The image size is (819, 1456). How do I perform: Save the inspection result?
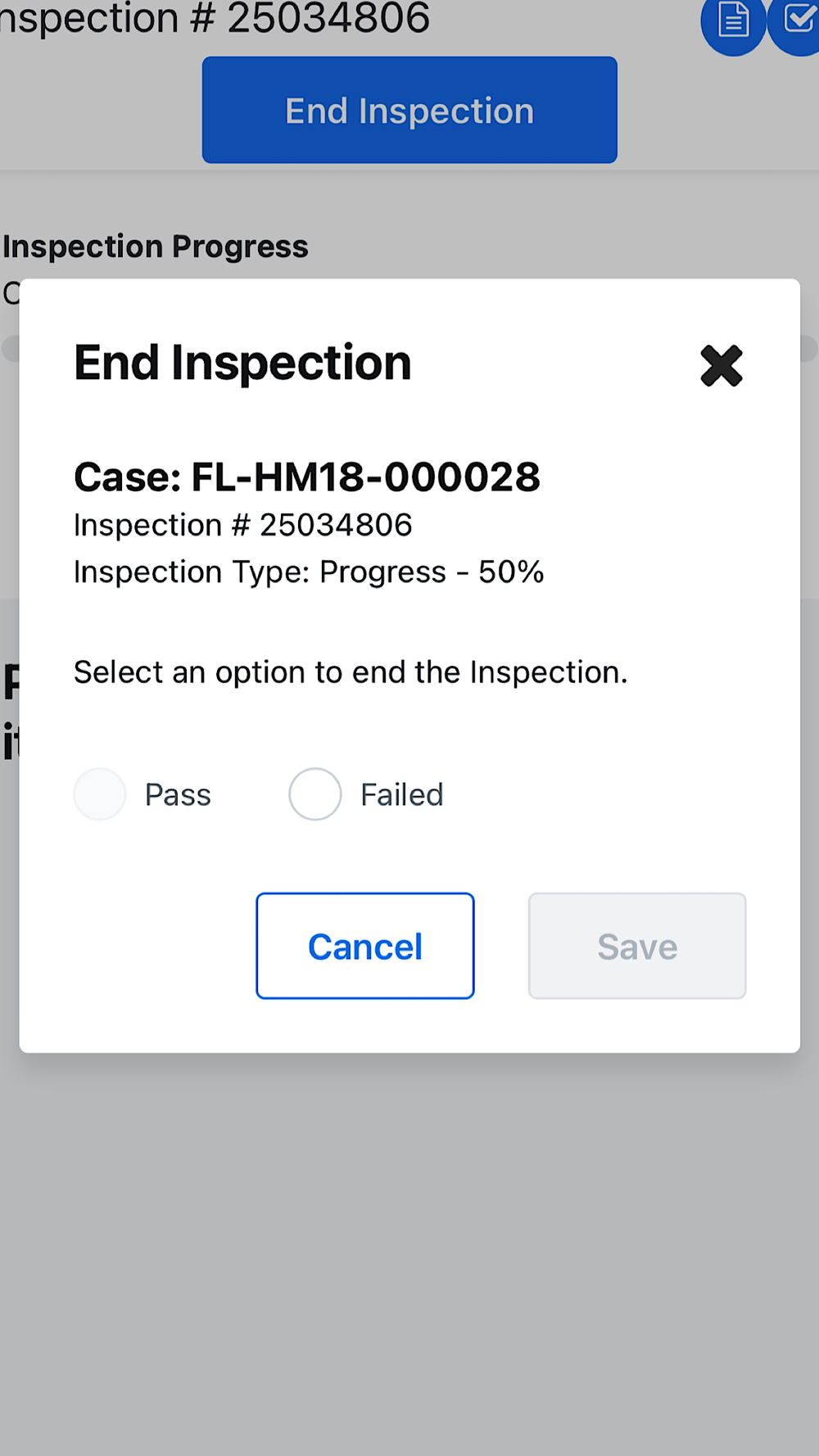[637, 946]
